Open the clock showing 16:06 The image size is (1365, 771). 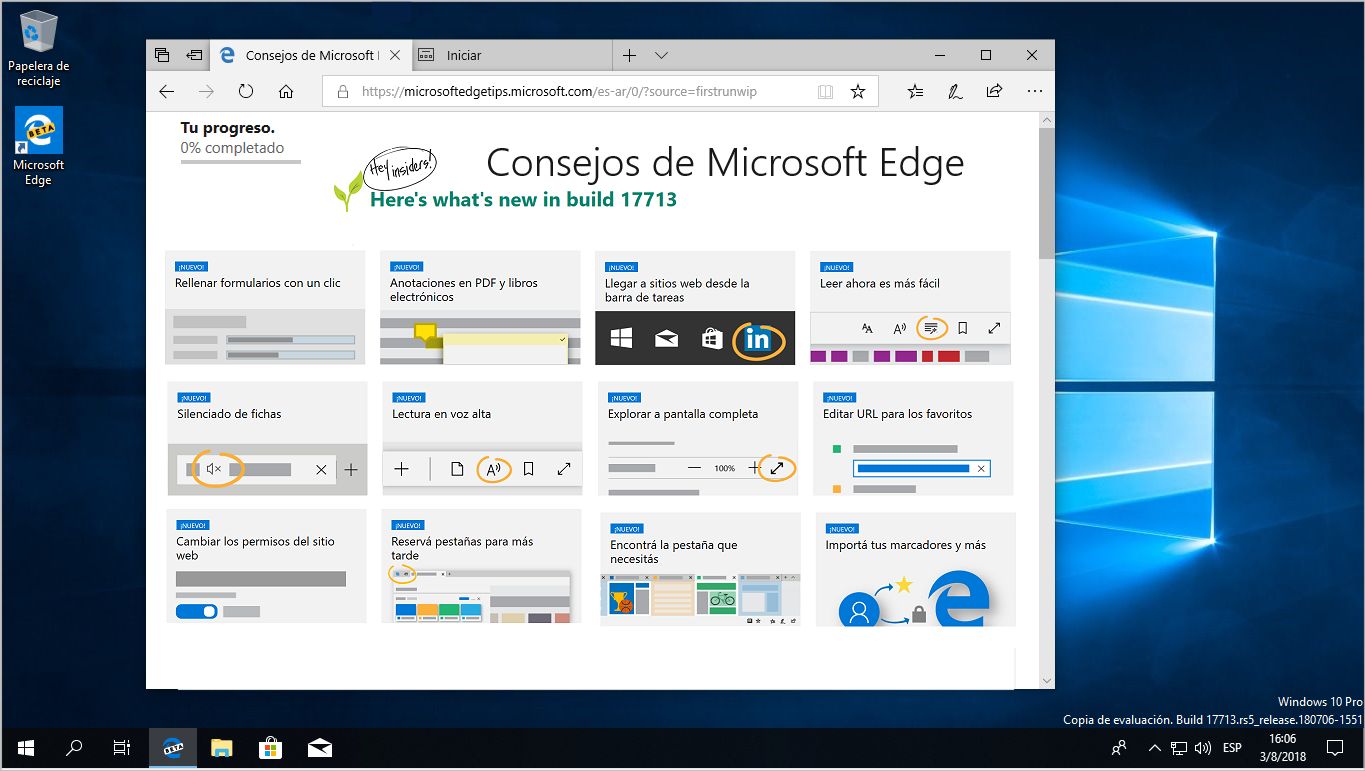point(1282,748)
